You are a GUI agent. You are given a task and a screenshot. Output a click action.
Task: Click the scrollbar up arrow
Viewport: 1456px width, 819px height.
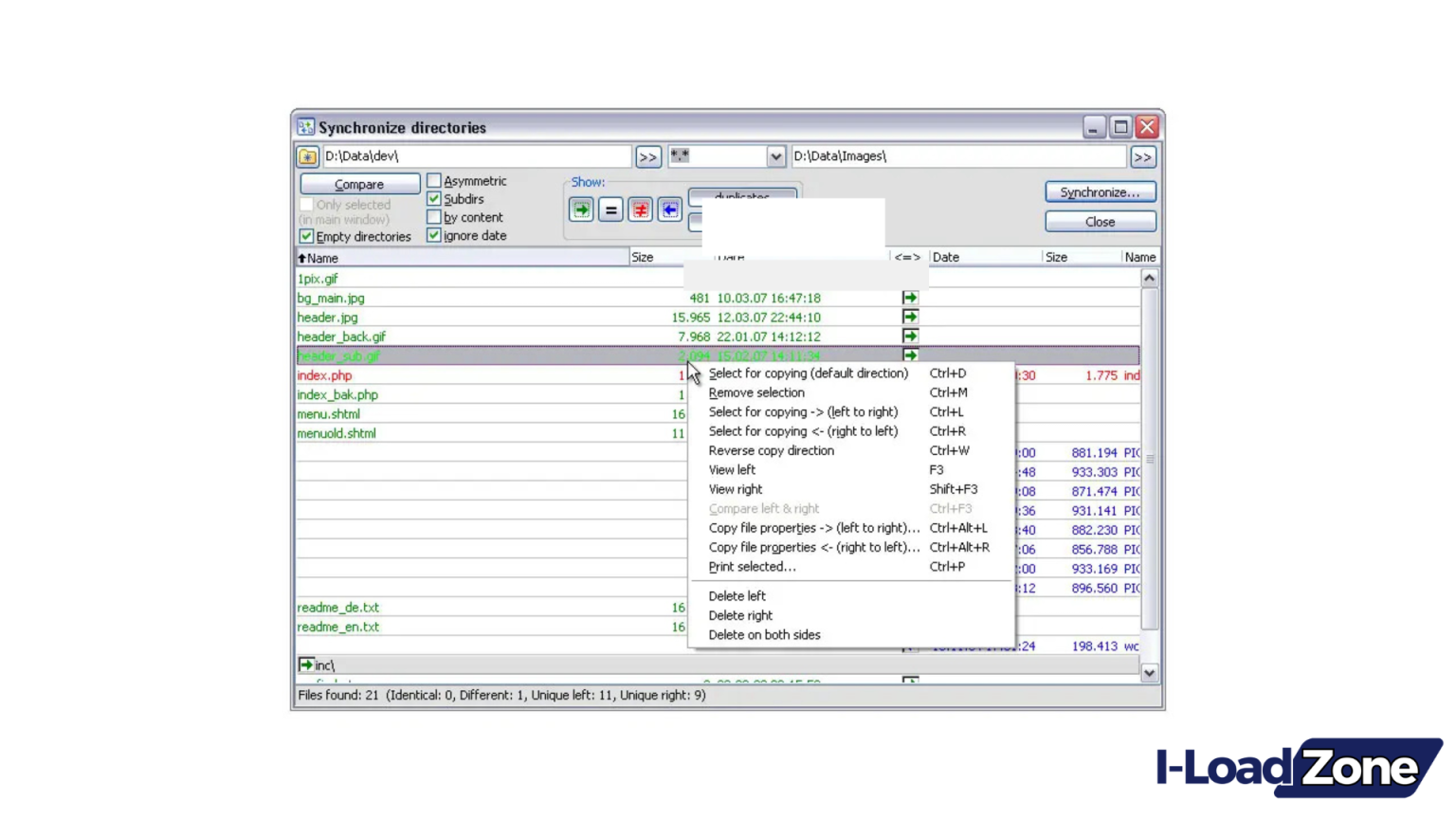[1149, 278]
